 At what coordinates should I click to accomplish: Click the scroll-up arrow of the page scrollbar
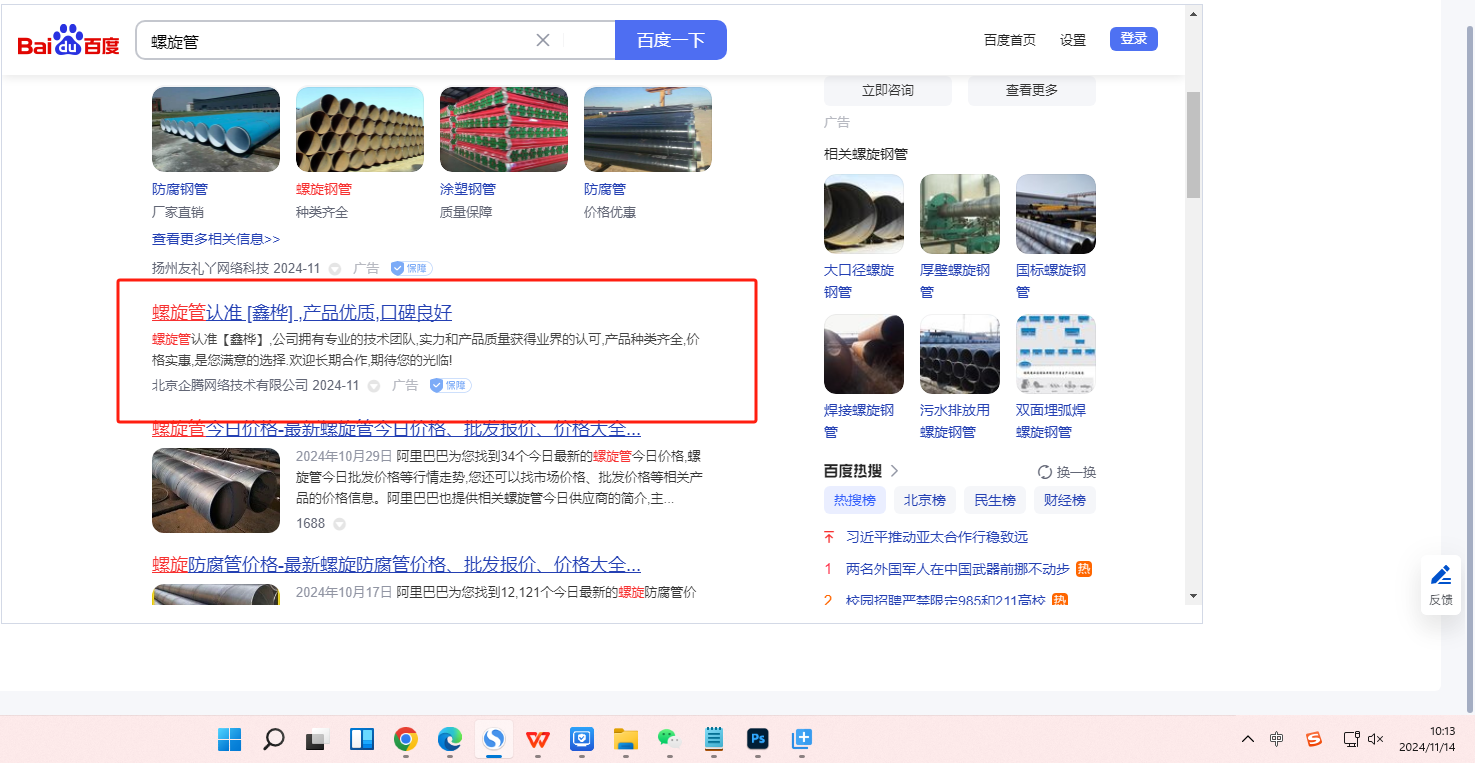pyautogui.click(x=1193, y=14)
